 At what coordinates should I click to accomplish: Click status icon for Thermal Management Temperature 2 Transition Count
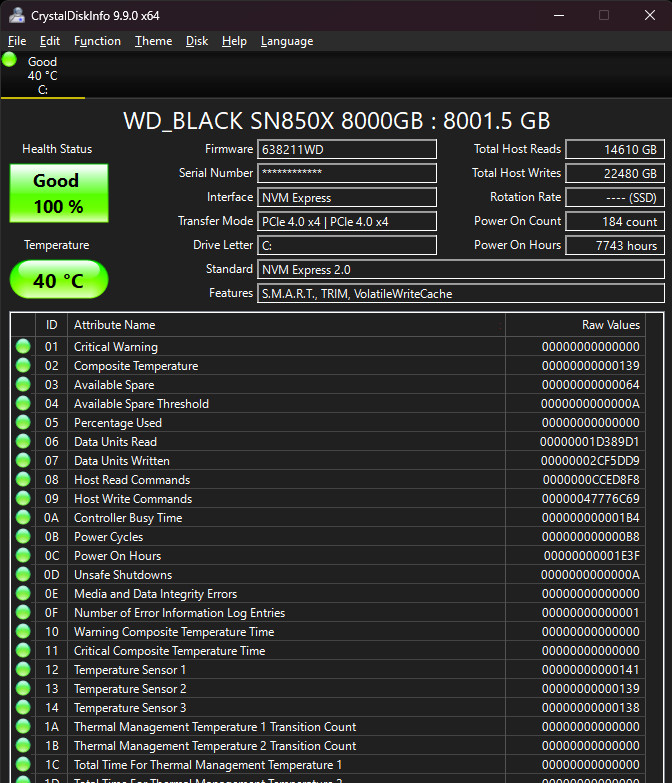point(23,745)
